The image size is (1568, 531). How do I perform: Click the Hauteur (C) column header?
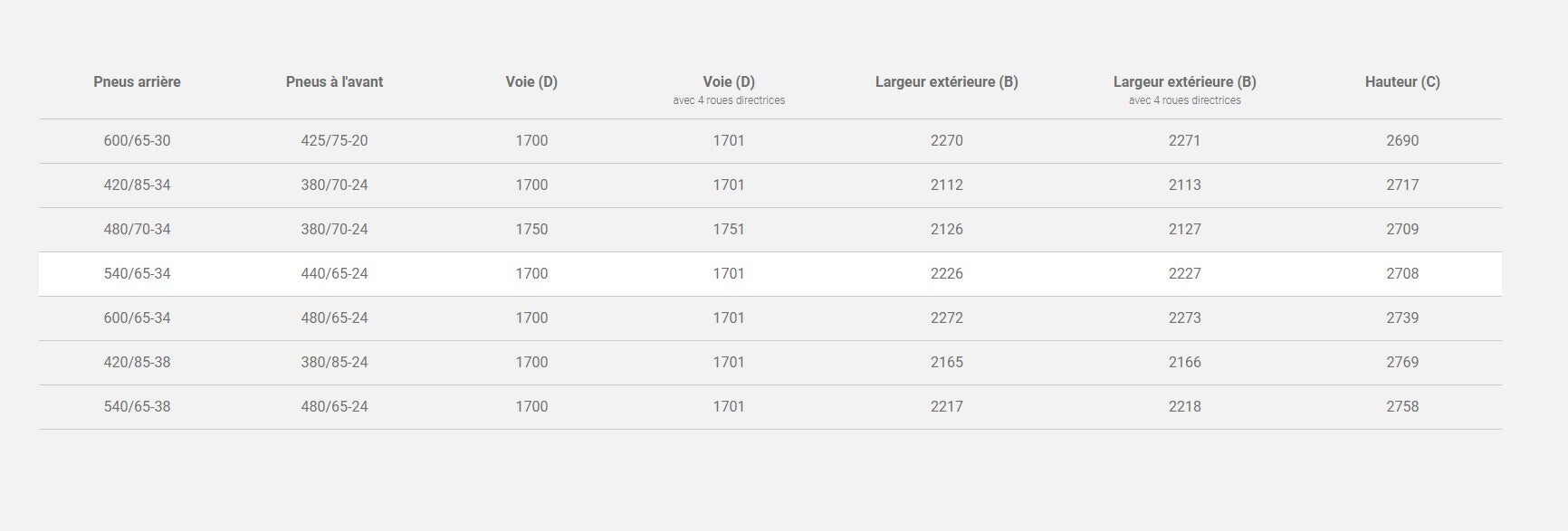point(1401,82)
